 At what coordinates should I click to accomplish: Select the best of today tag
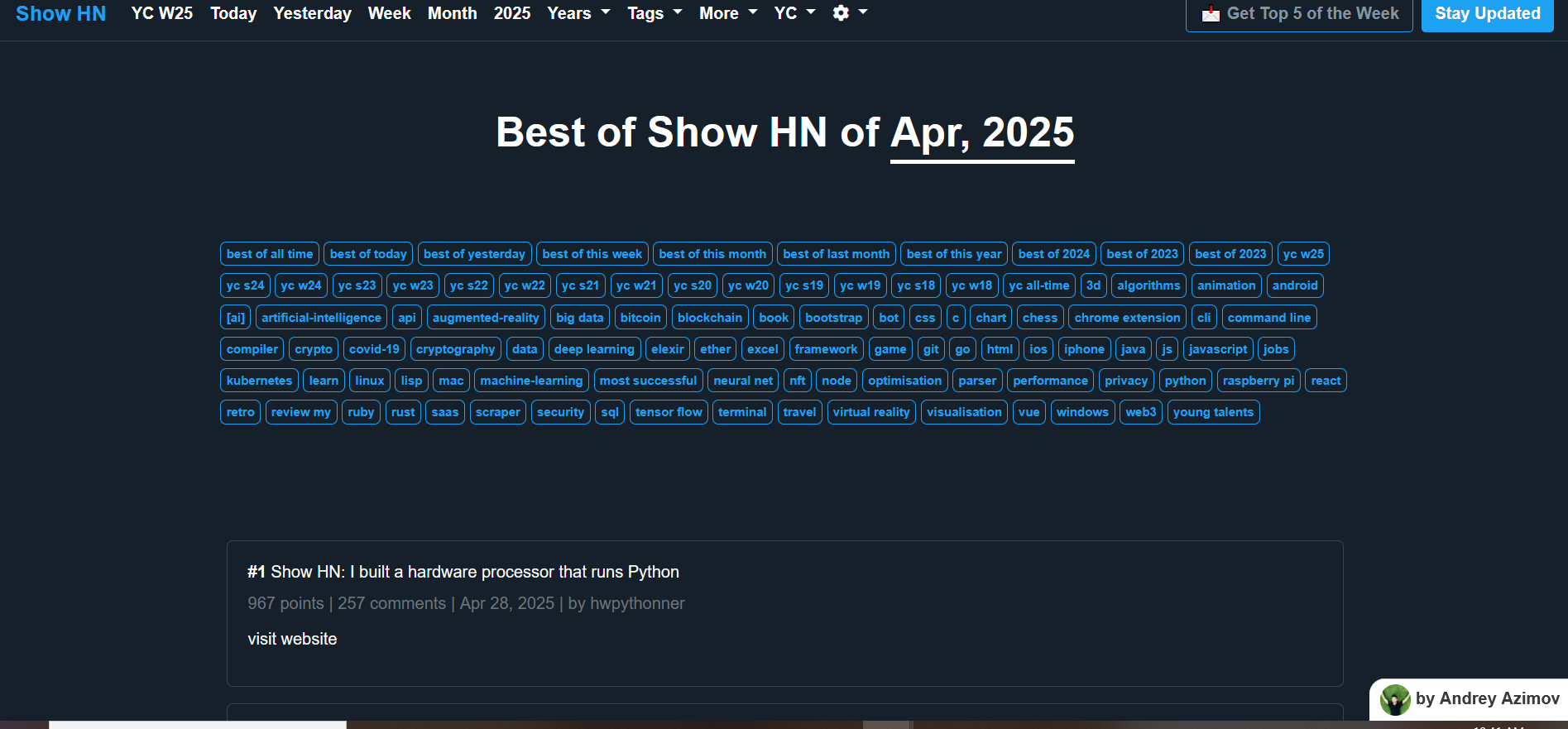coord(368,254)
